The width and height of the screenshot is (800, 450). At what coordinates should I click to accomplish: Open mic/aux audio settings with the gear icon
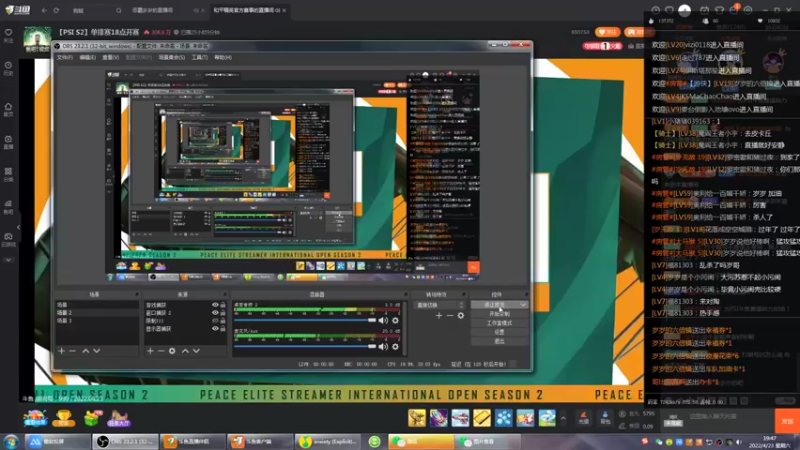(x=395, y=346)
